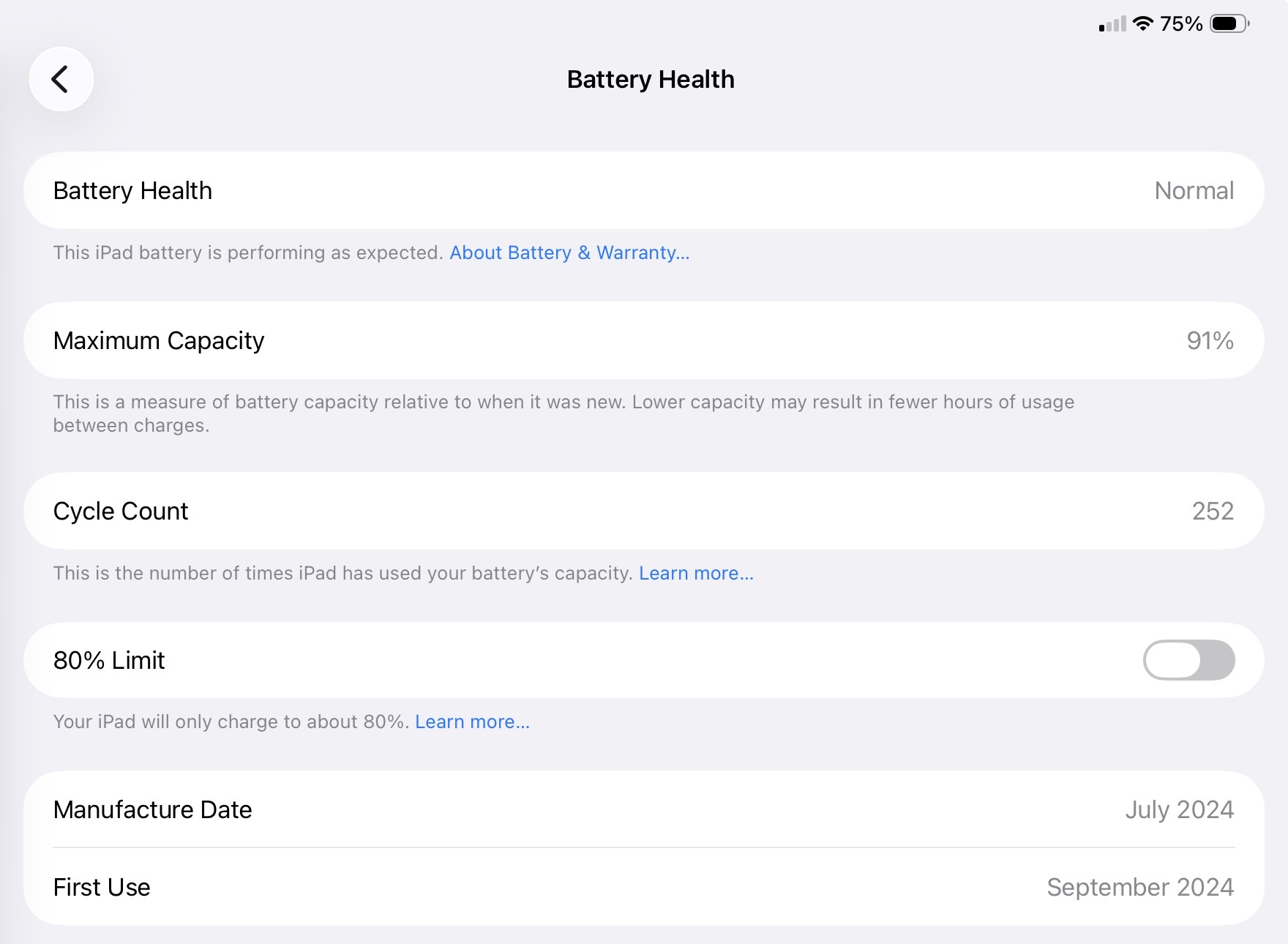Tap the battery icon in status bar

tap(1229, 24)
